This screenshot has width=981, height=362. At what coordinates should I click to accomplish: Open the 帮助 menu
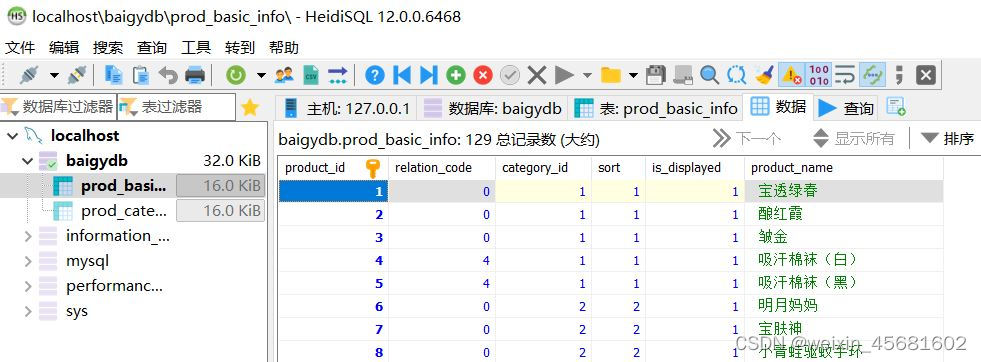pyautogui.click(x=284, y=48)
